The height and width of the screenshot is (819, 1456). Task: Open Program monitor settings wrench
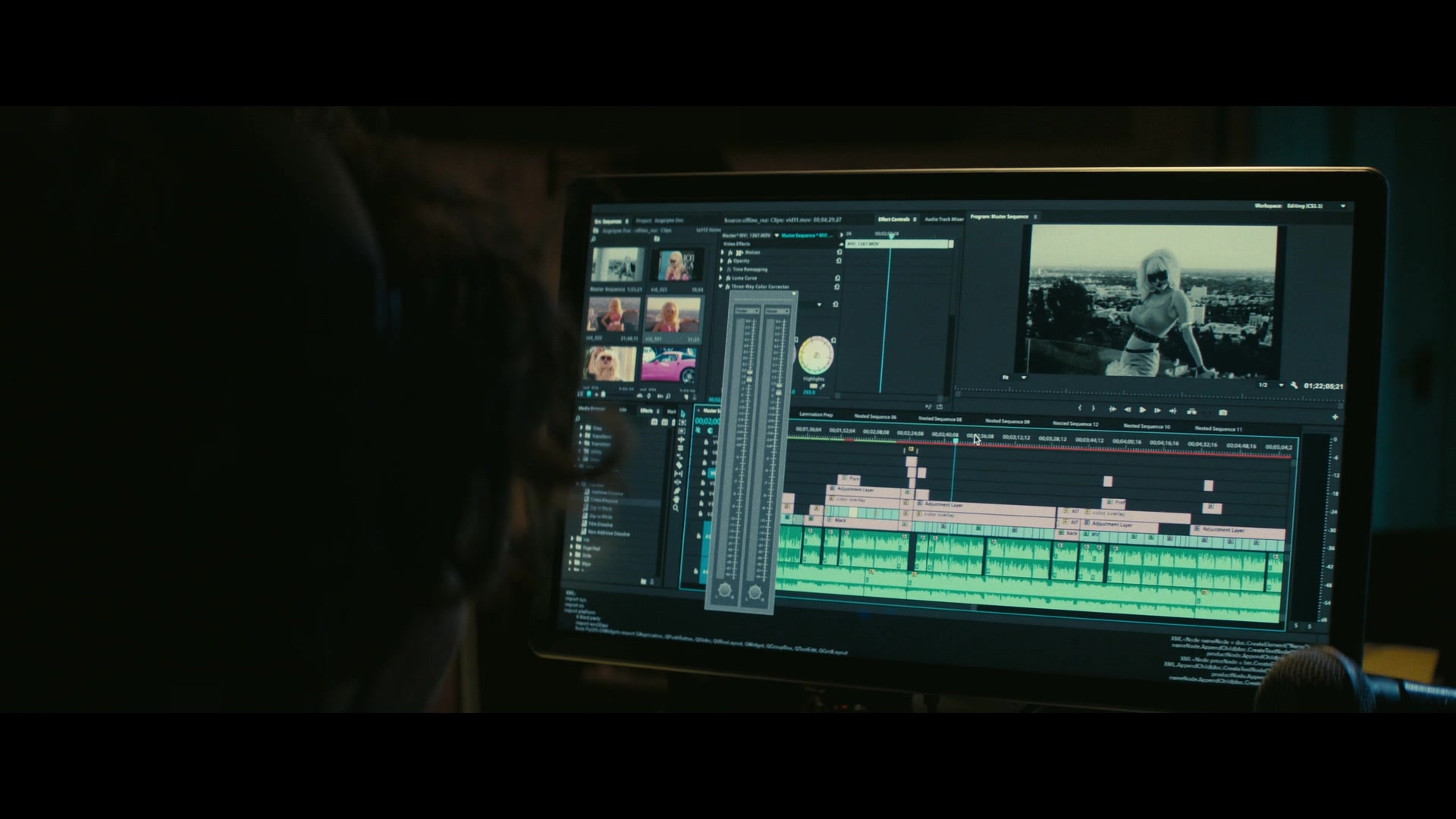coord(1294,385)
